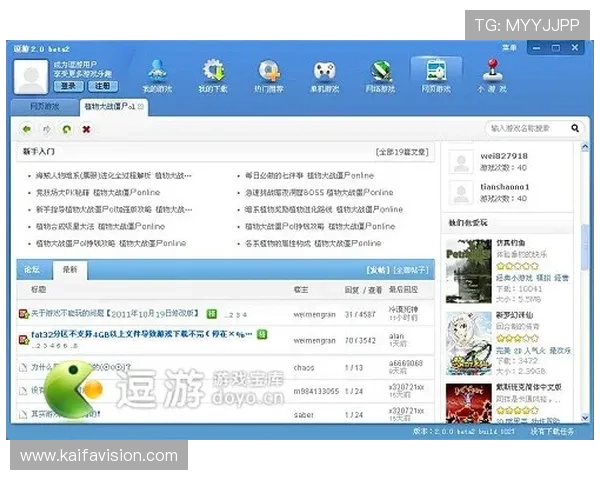This screenshot has width=600, height=480.
Task: Click the grey forward arrow button
Action: (47, 129)
